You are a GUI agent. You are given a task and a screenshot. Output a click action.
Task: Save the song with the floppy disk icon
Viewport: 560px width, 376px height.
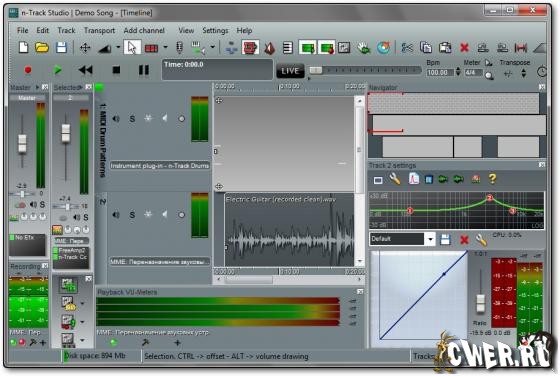61,47
